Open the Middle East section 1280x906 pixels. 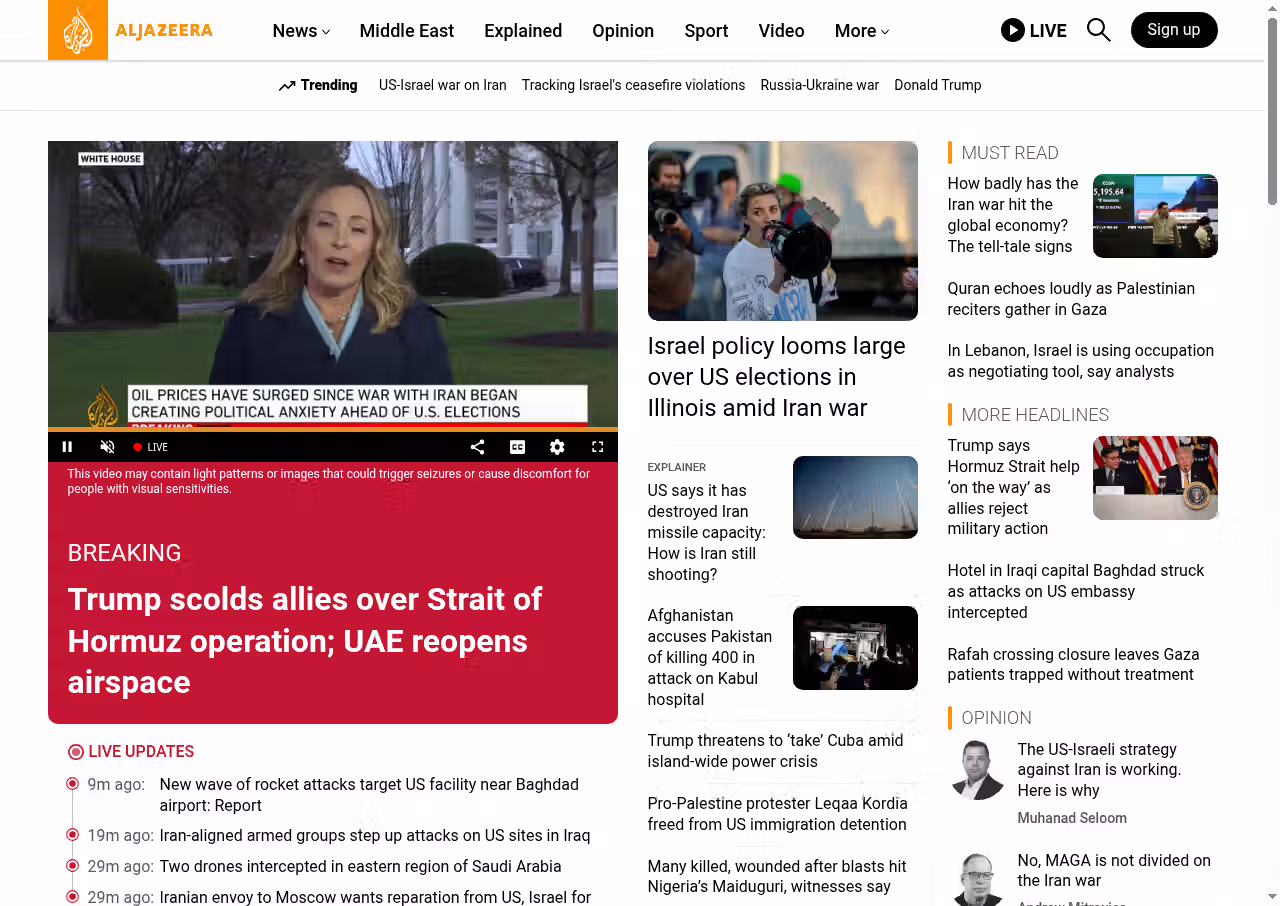[406, 31]
